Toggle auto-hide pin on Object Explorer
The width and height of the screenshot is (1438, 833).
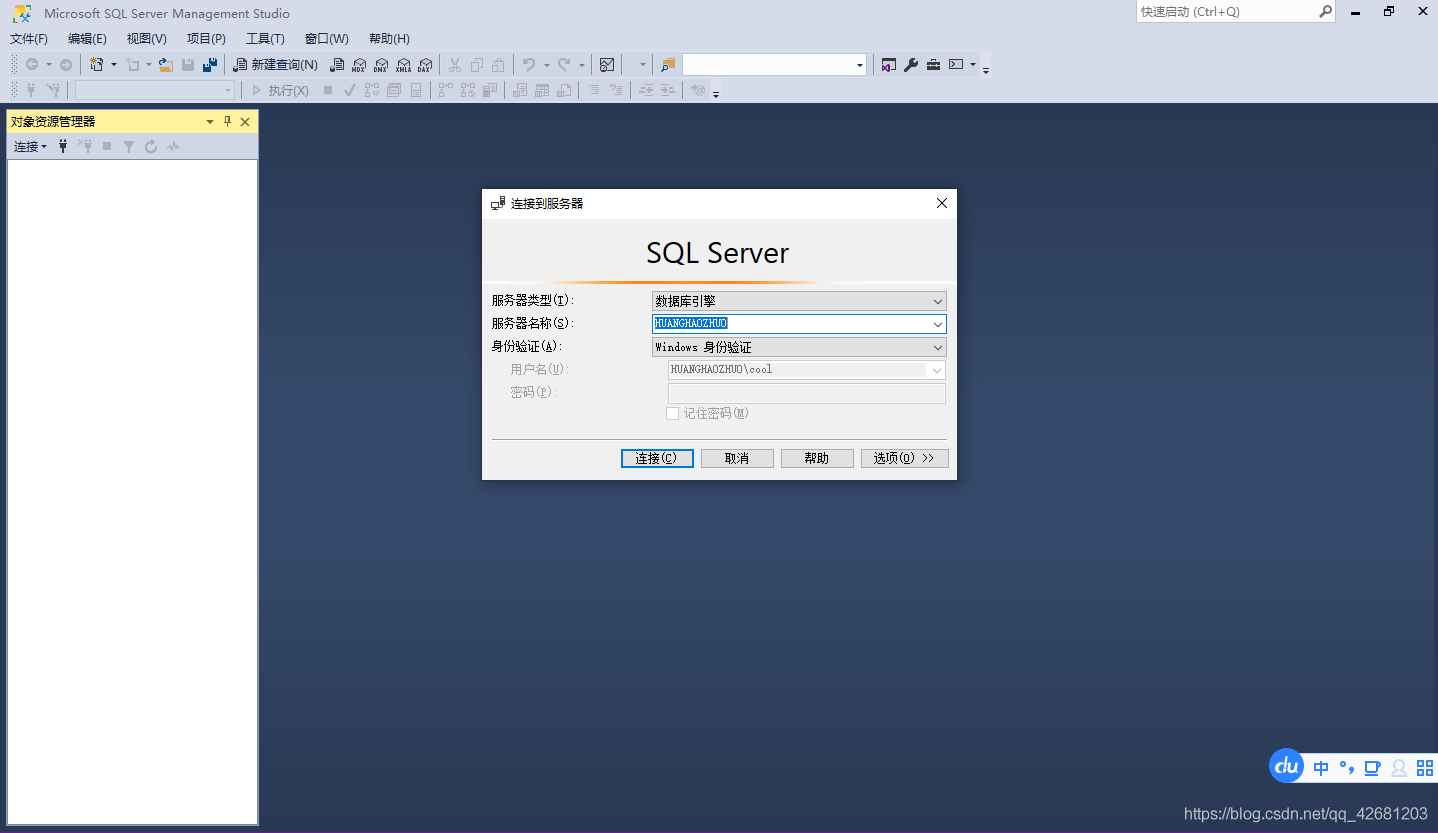coord(227,121)
